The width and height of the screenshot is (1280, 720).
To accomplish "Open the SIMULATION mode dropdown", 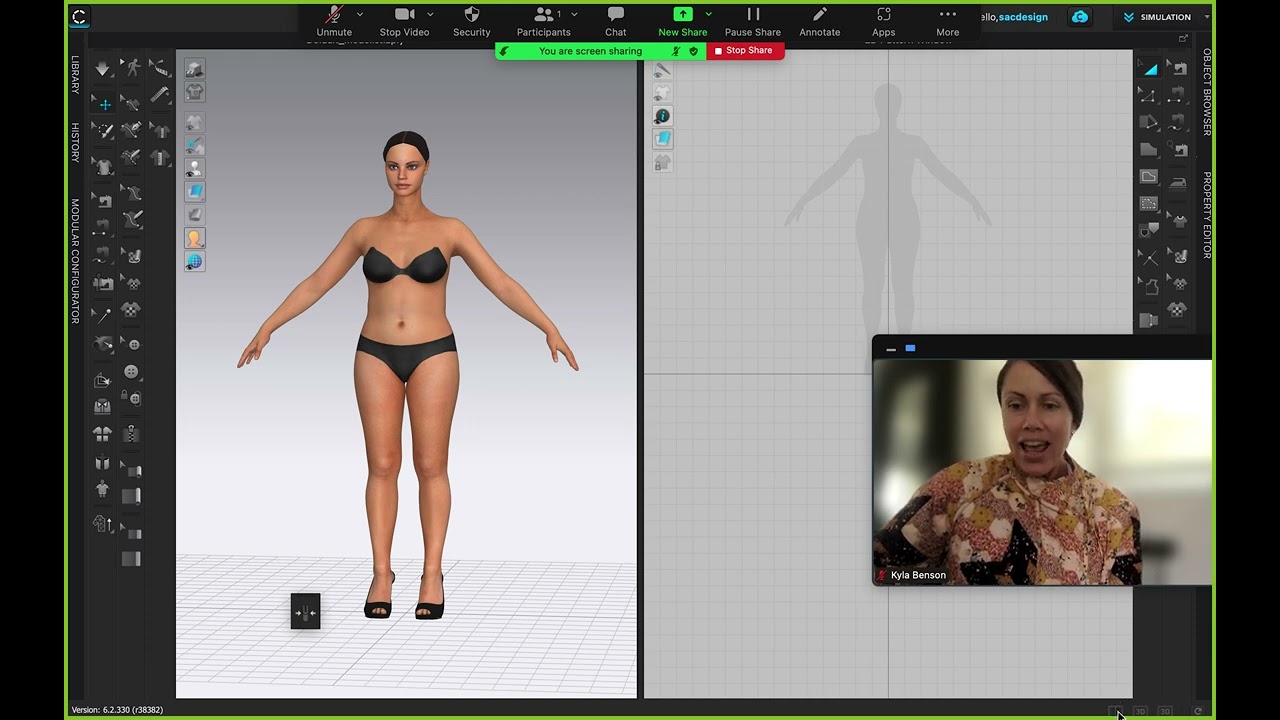I will [1166, 17].
